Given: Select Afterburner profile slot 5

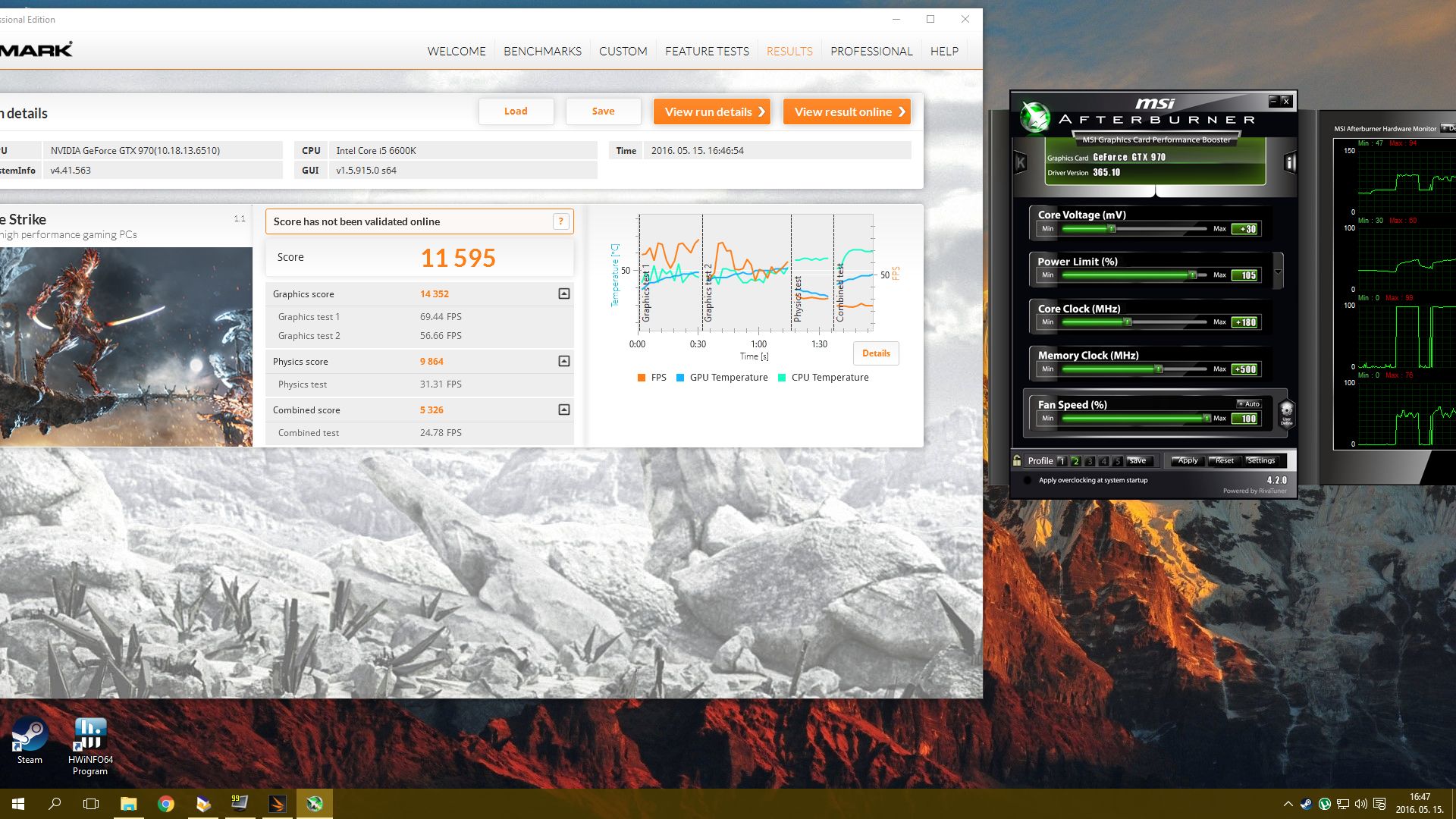Looking at the screenshot, I should pos(1117,461).
